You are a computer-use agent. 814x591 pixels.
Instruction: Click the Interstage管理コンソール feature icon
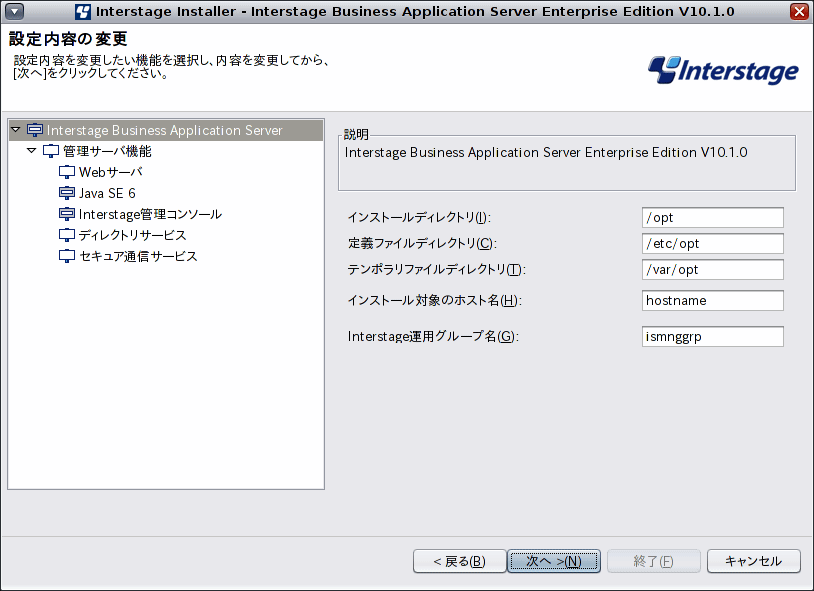pos(66,214)
